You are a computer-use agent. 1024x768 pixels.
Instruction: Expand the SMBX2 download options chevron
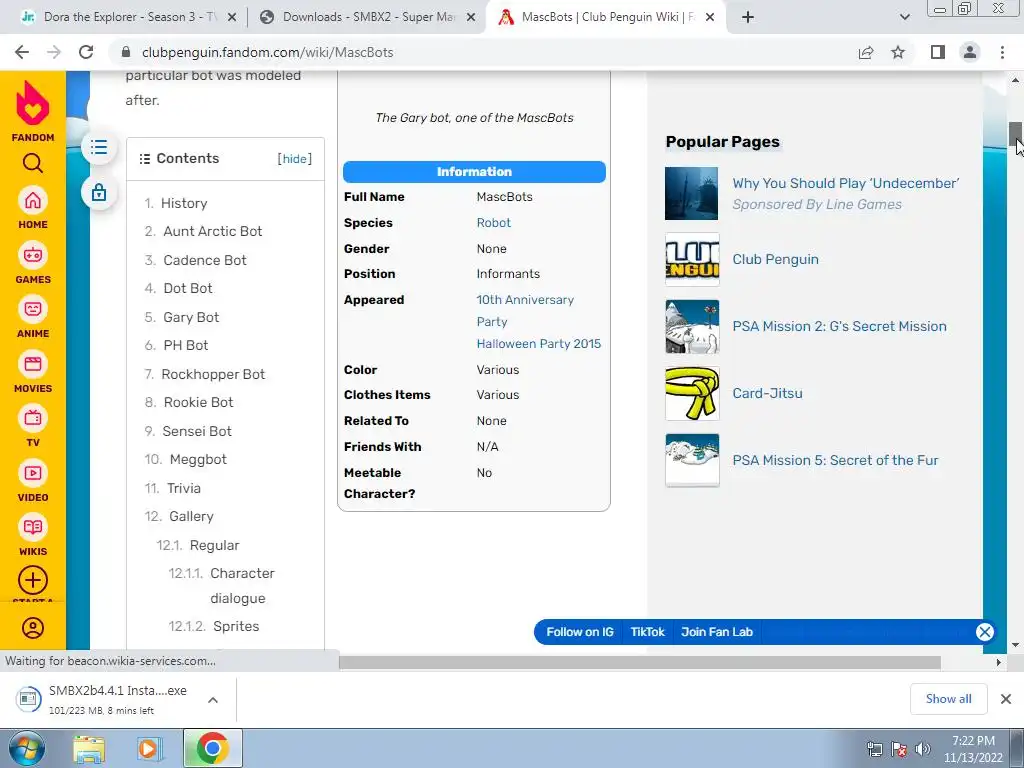[x=213, y=700]
